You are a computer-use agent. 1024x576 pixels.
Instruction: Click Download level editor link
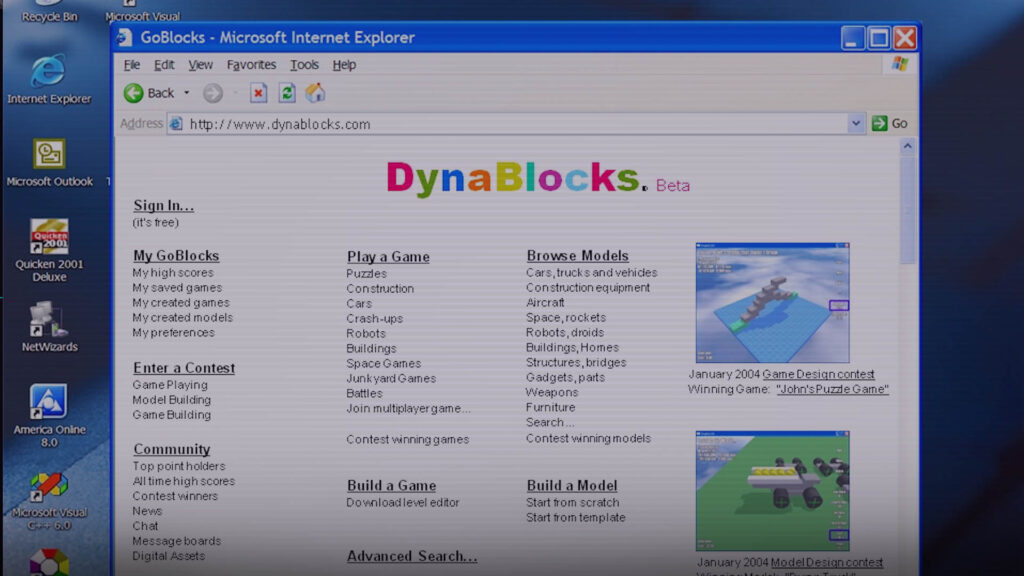tap(403, 502)
